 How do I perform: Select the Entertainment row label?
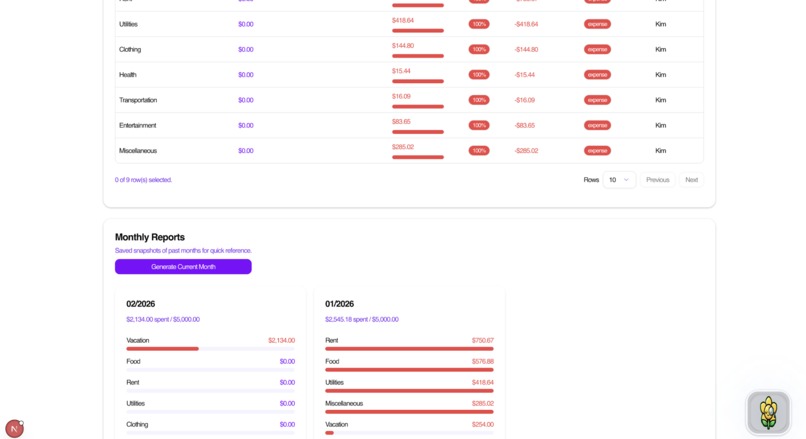click(137, 125)
